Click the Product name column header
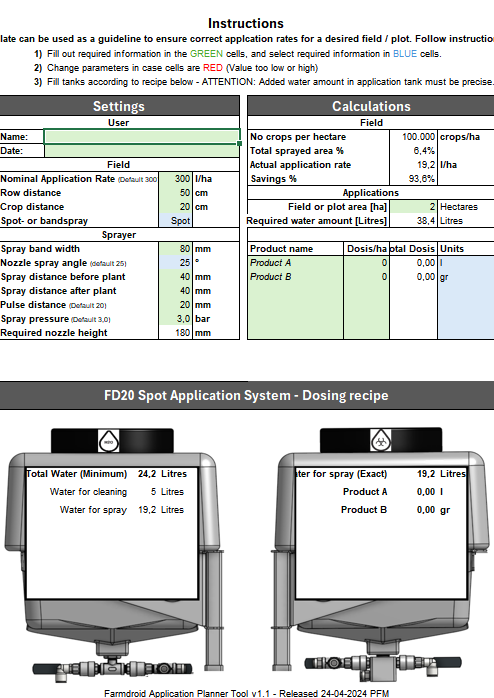This screenshot has height=698, width=494. pyautogui.click(x=296, y=249)
